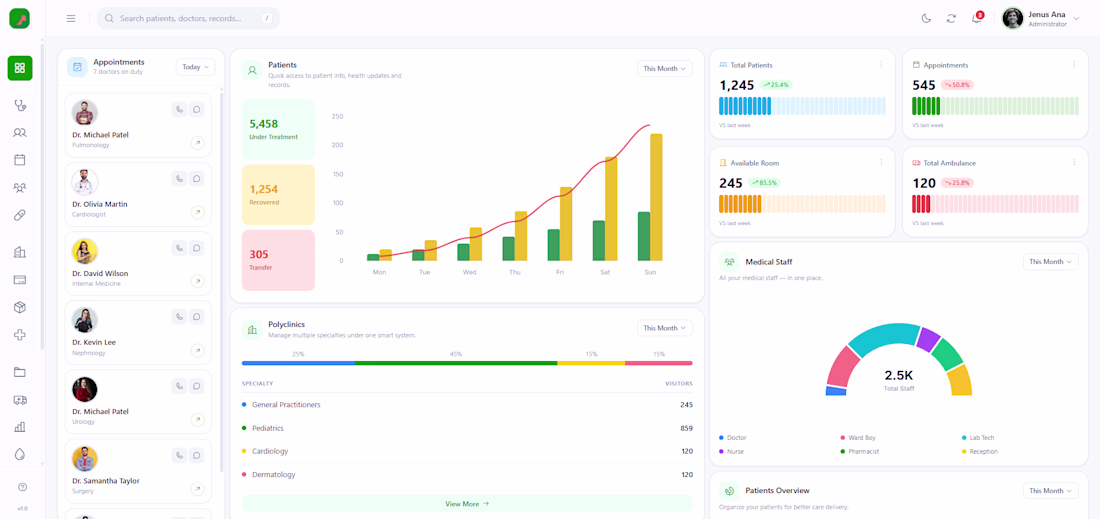Select dashboard grid item in sidebar
The image size is (1100, 519).
[x=20, y=68]
